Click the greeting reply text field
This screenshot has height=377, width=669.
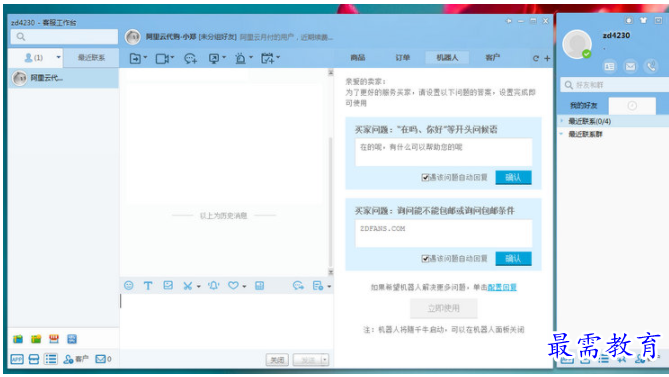pos(443,152)
